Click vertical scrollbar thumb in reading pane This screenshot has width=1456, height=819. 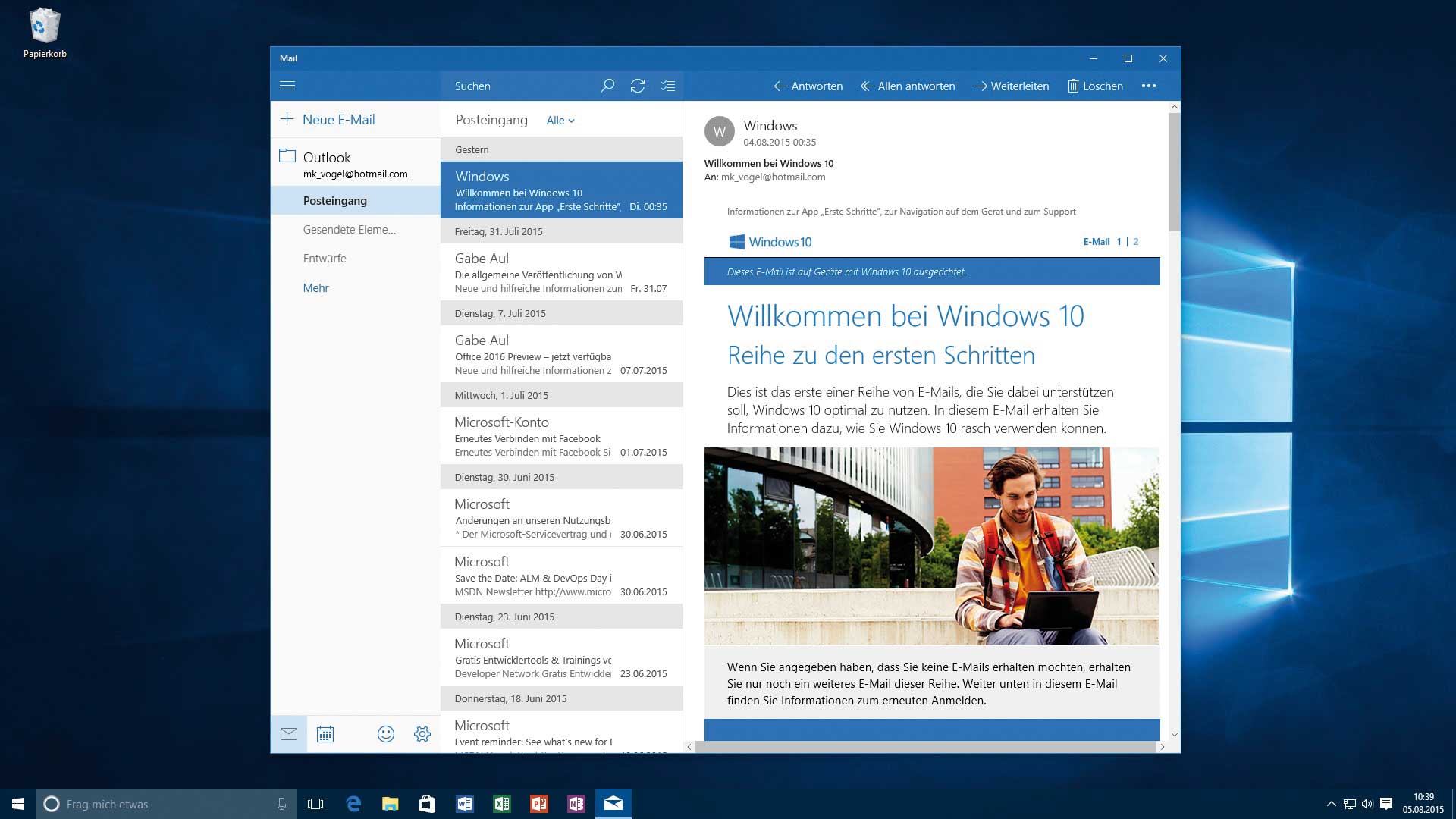[1174, 172]
